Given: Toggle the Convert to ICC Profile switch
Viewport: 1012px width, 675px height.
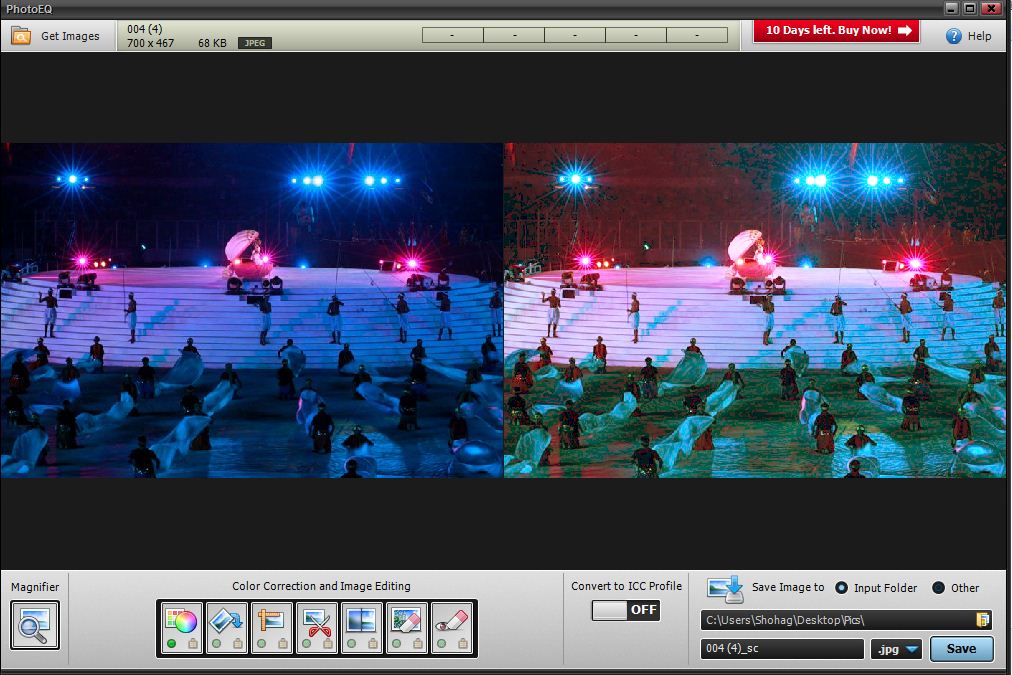Looking at the screenshot, I should coord(626,610).
